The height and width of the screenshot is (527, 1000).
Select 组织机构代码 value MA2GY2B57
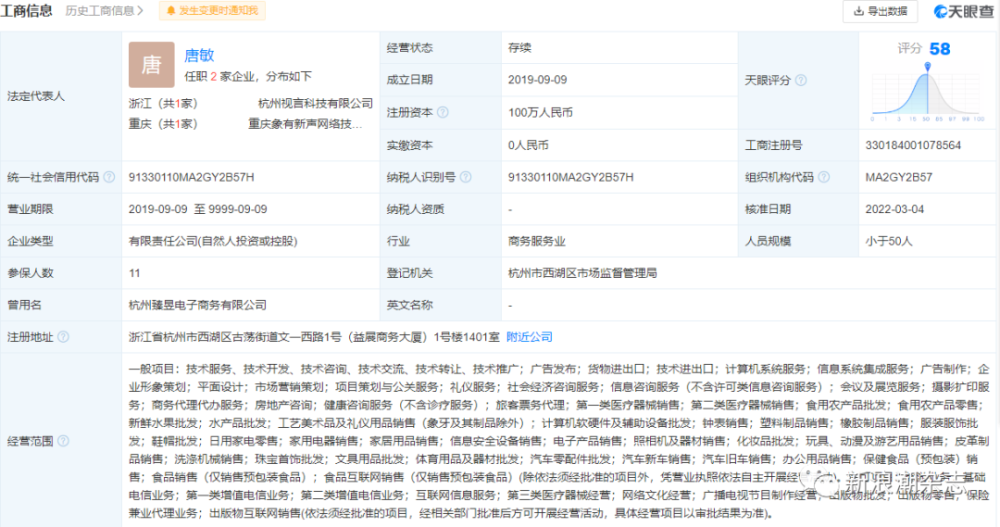(898, 177)
